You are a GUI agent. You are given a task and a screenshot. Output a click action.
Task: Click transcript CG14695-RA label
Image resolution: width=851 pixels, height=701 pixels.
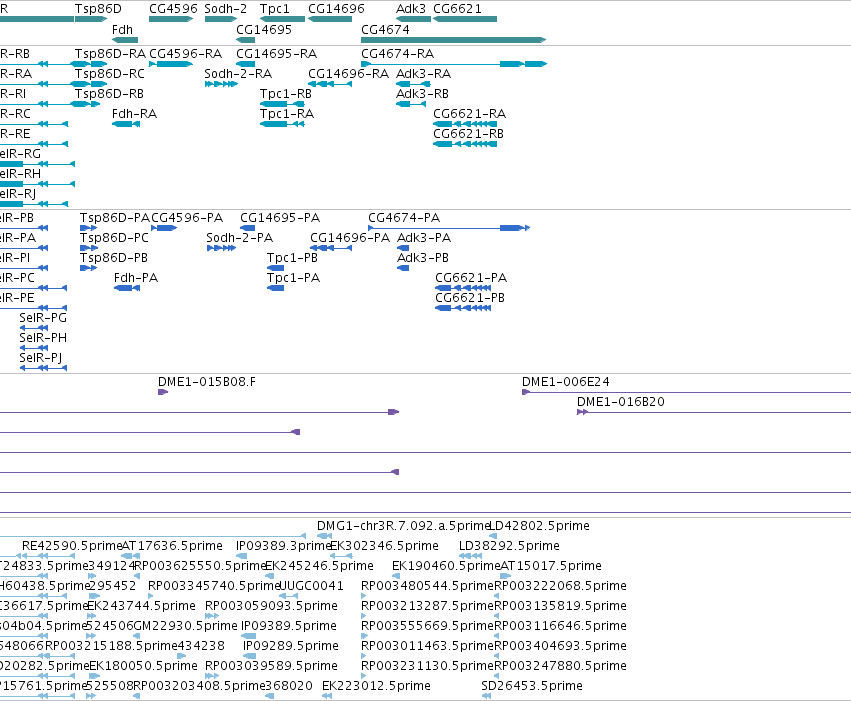(276, 54)
